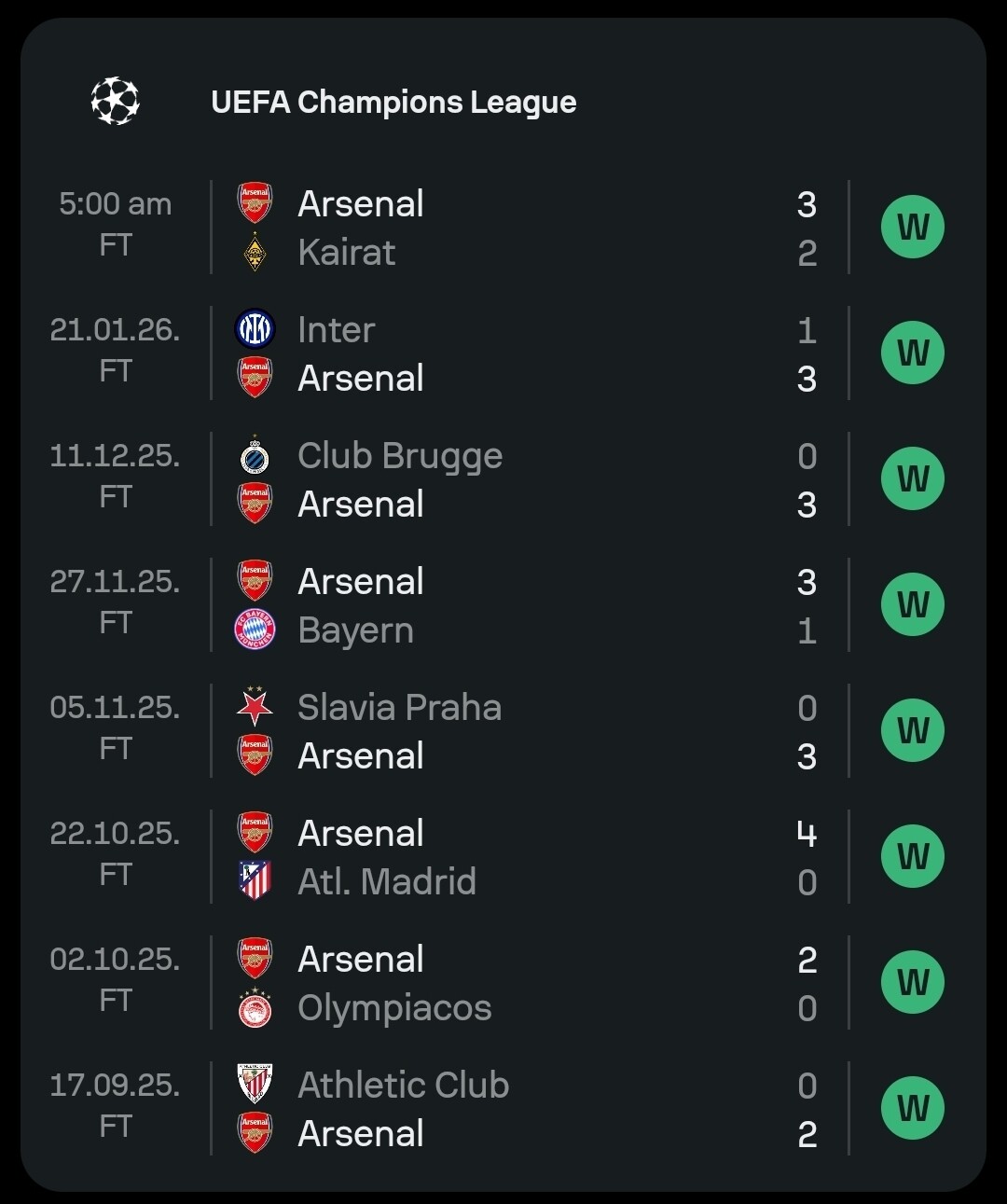Click the 4 score in Atl. Madrid match
Screen dimensions: 1007x1204
point(807,834)
